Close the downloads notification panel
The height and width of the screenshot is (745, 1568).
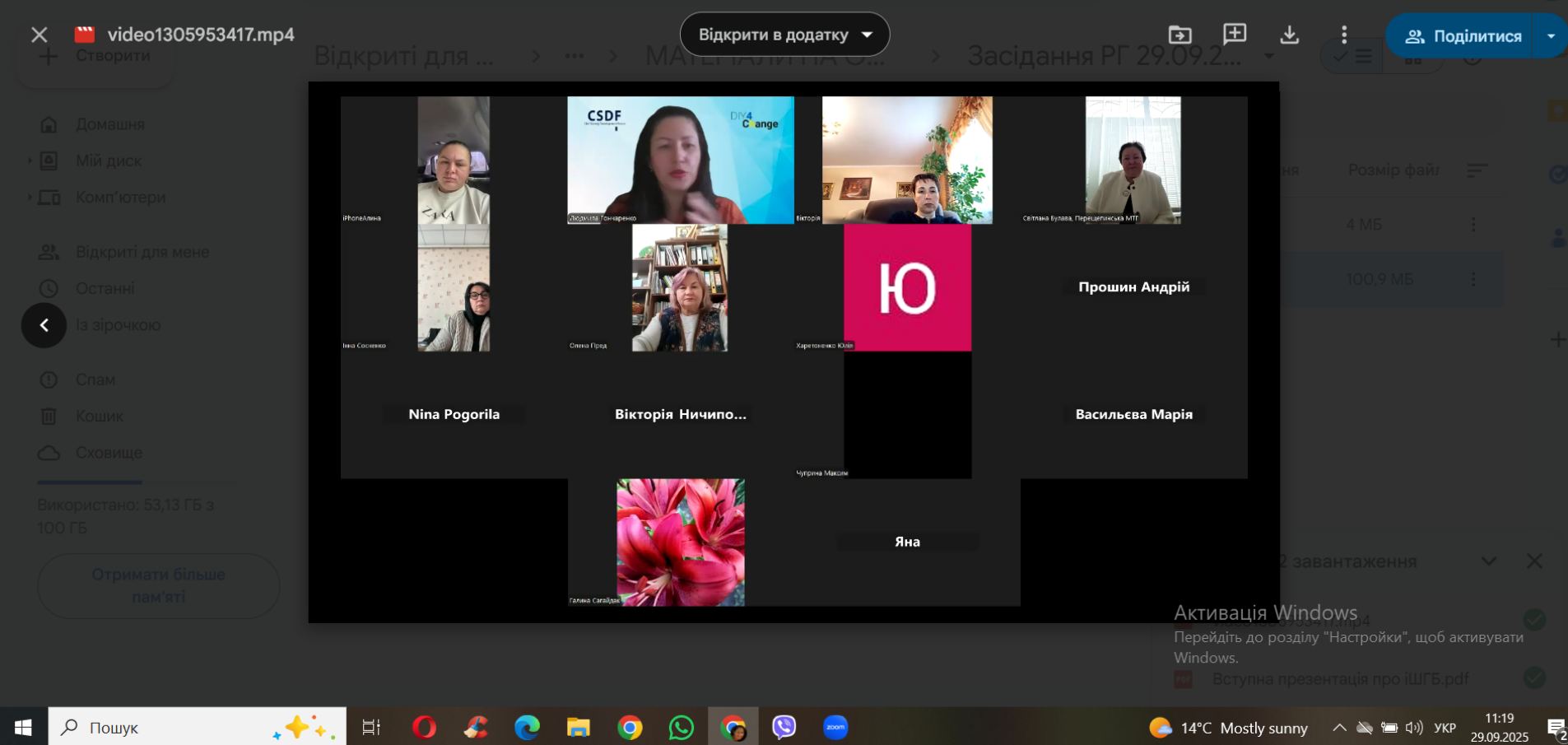[1534, 561]
